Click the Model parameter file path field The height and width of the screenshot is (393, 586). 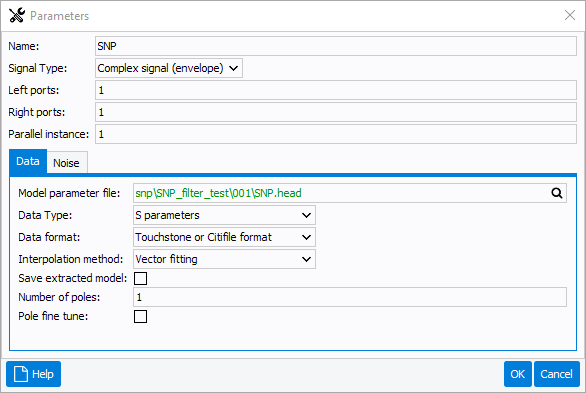[x=341, y=193]
